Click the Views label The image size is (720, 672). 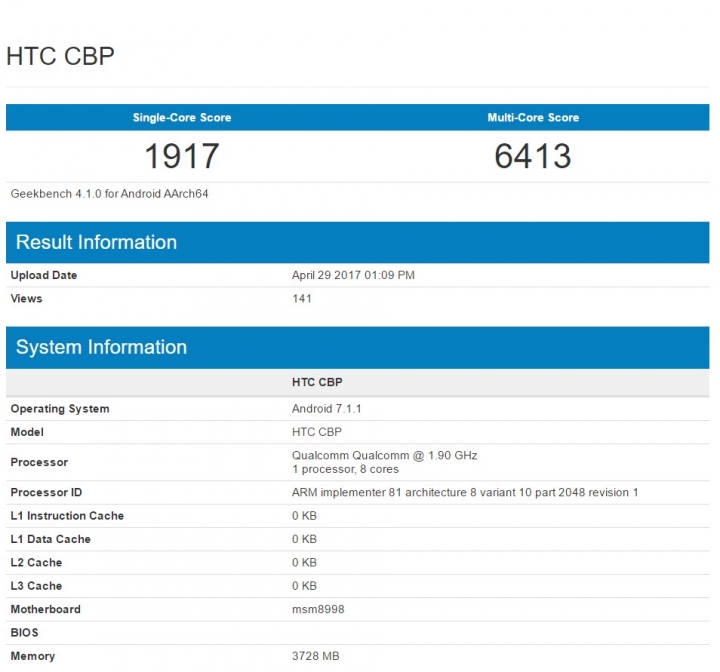(x=26, y=299)
